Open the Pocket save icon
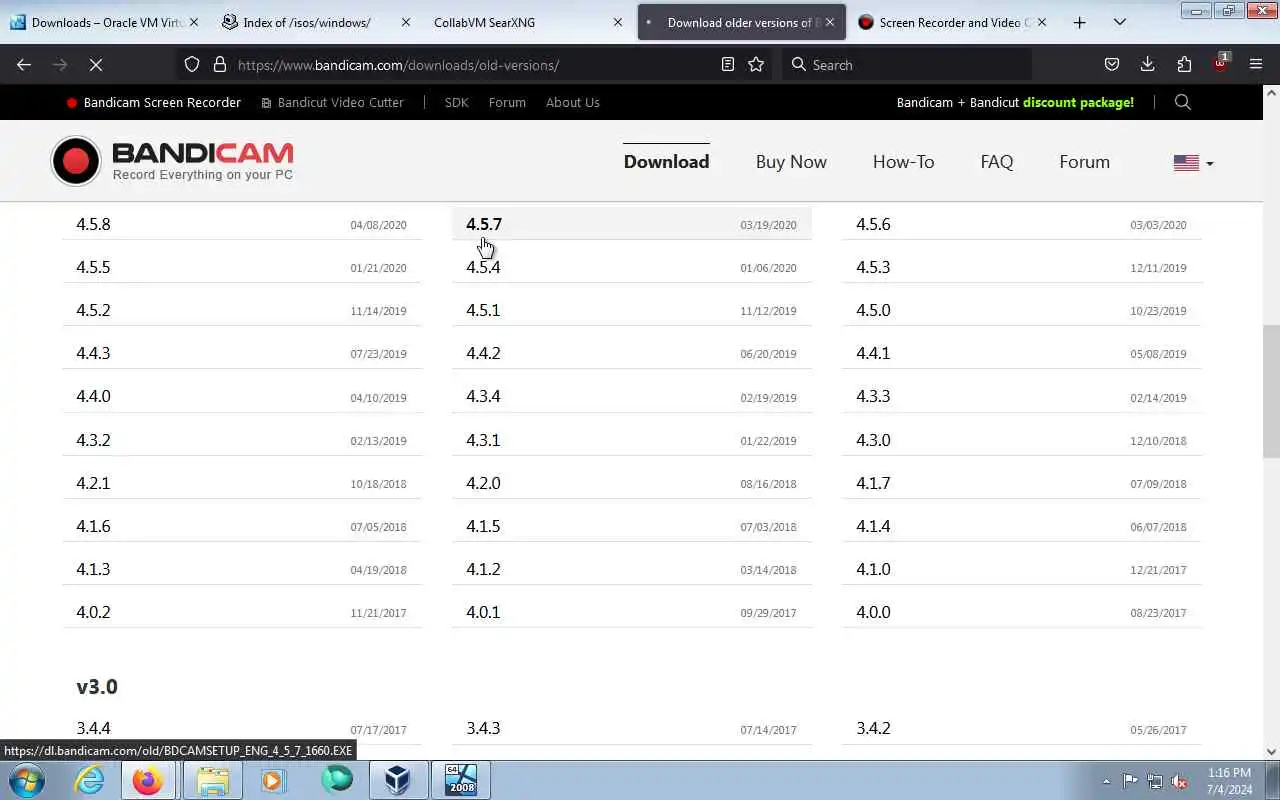The image size is (1280, 800). point(1111,64)
